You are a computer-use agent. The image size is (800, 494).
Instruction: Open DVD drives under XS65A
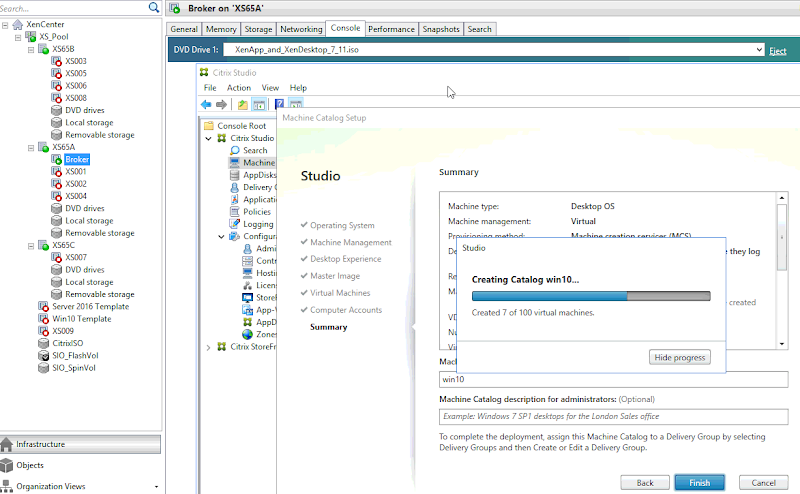(x=85, y=208)
